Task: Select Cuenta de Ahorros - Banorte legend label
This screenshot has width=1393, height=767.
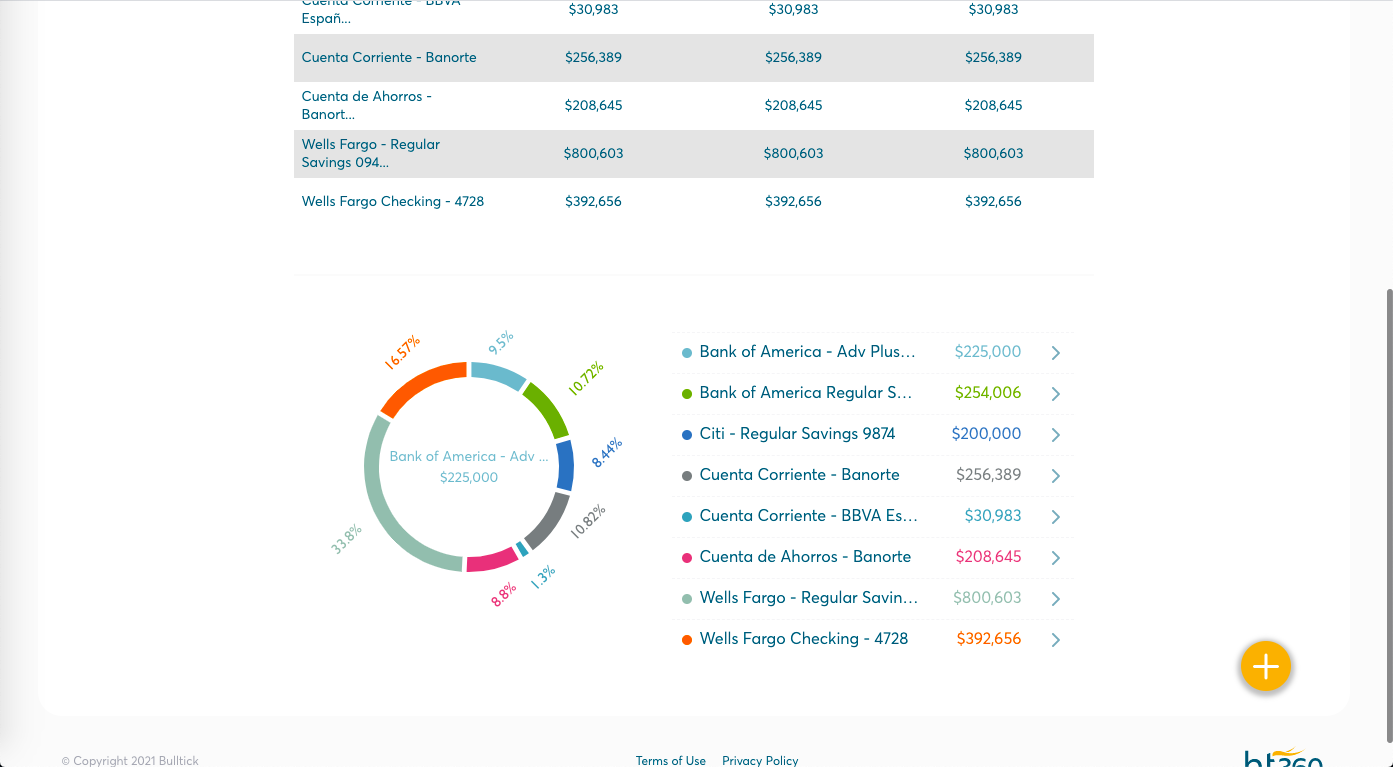Action: (805, 557)
